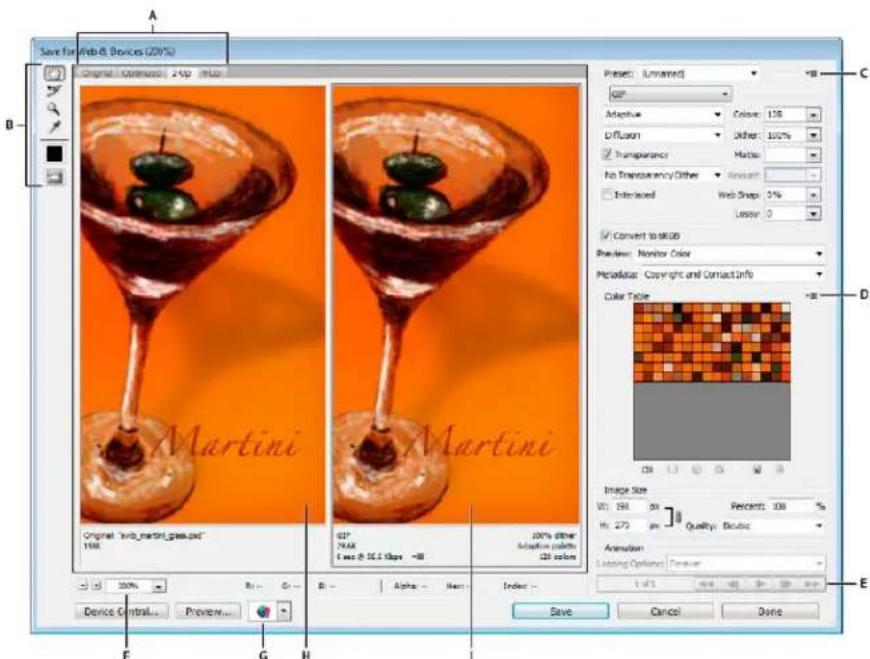The height and width of the screenshot is (659, 870).
Task: Toggle Convert to sRGB checkbox
Action: click(x=606, y=235)
